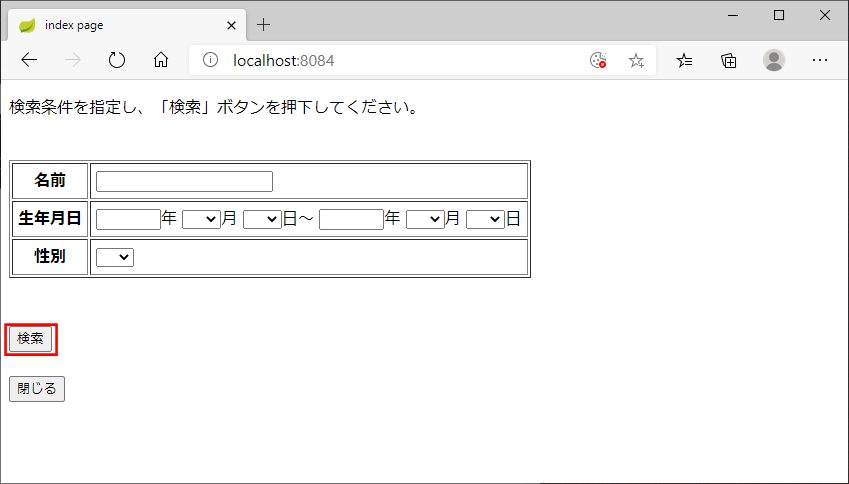Expand the start day dropdown
Viewport: 849px width, 484px height.
pos(262,219)
